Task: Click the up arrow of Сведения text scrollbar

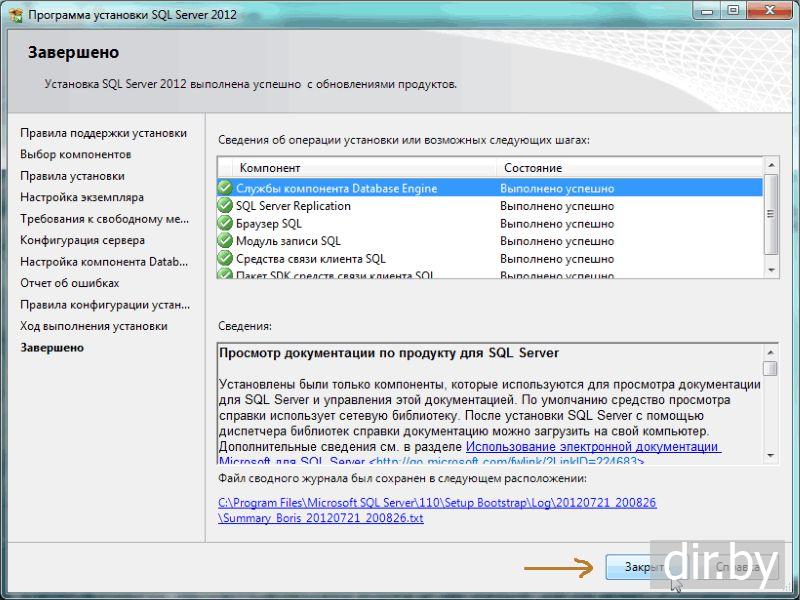Action: (x=770, y=352)
